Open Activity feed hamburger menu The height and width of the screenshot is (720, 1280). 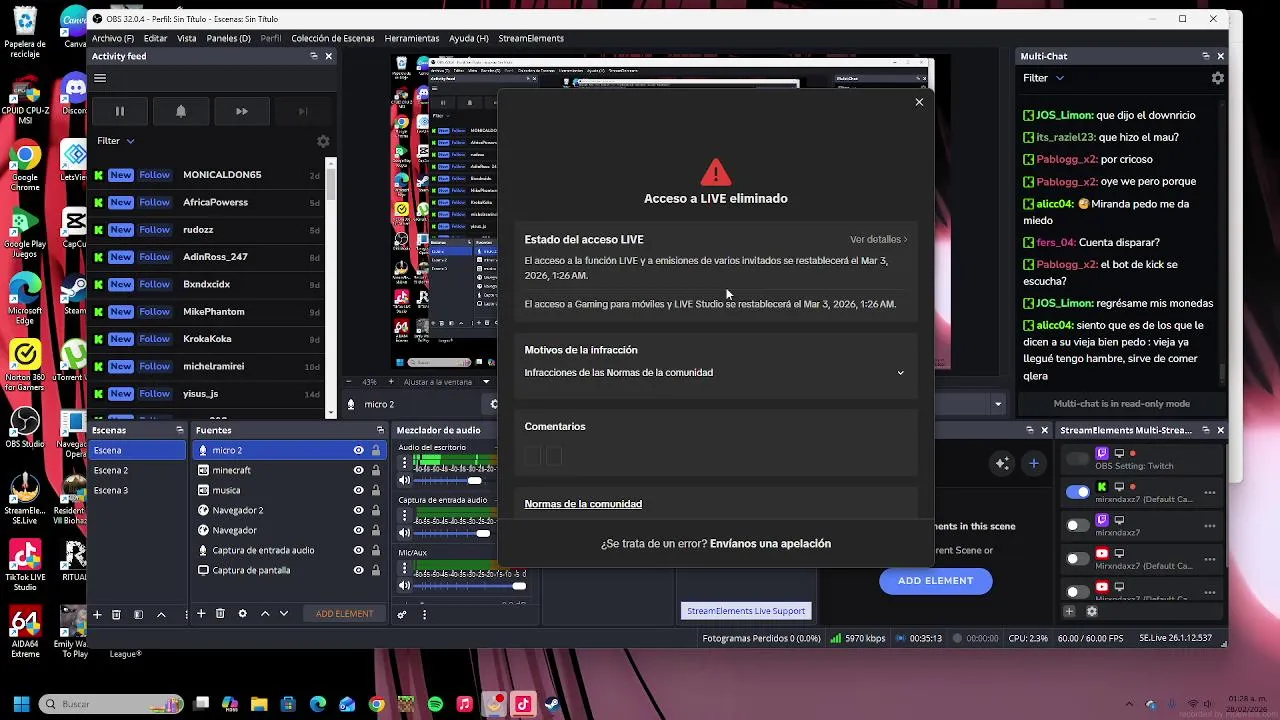click(x=100, y=78)
